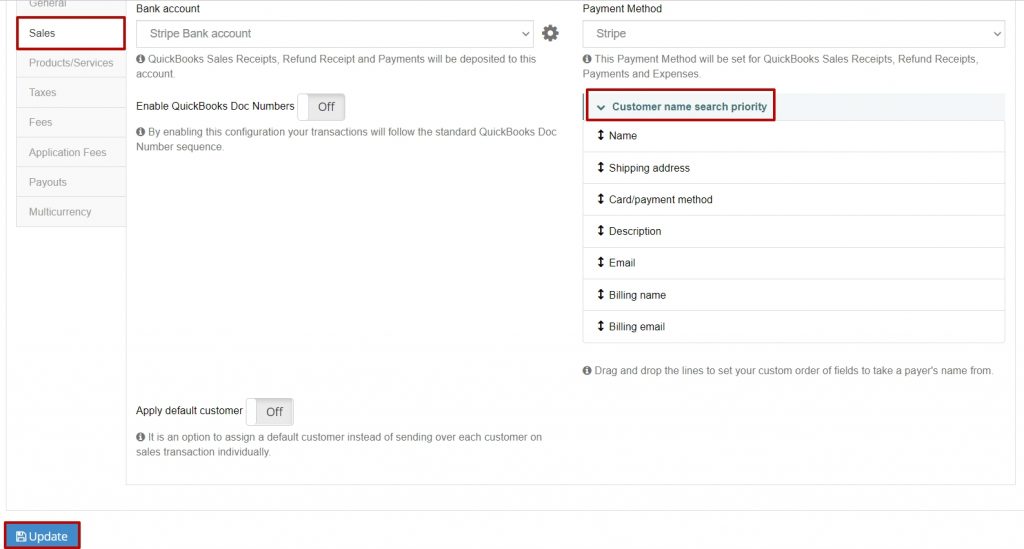Switch to the Products/Services tab

coord(71,63)
